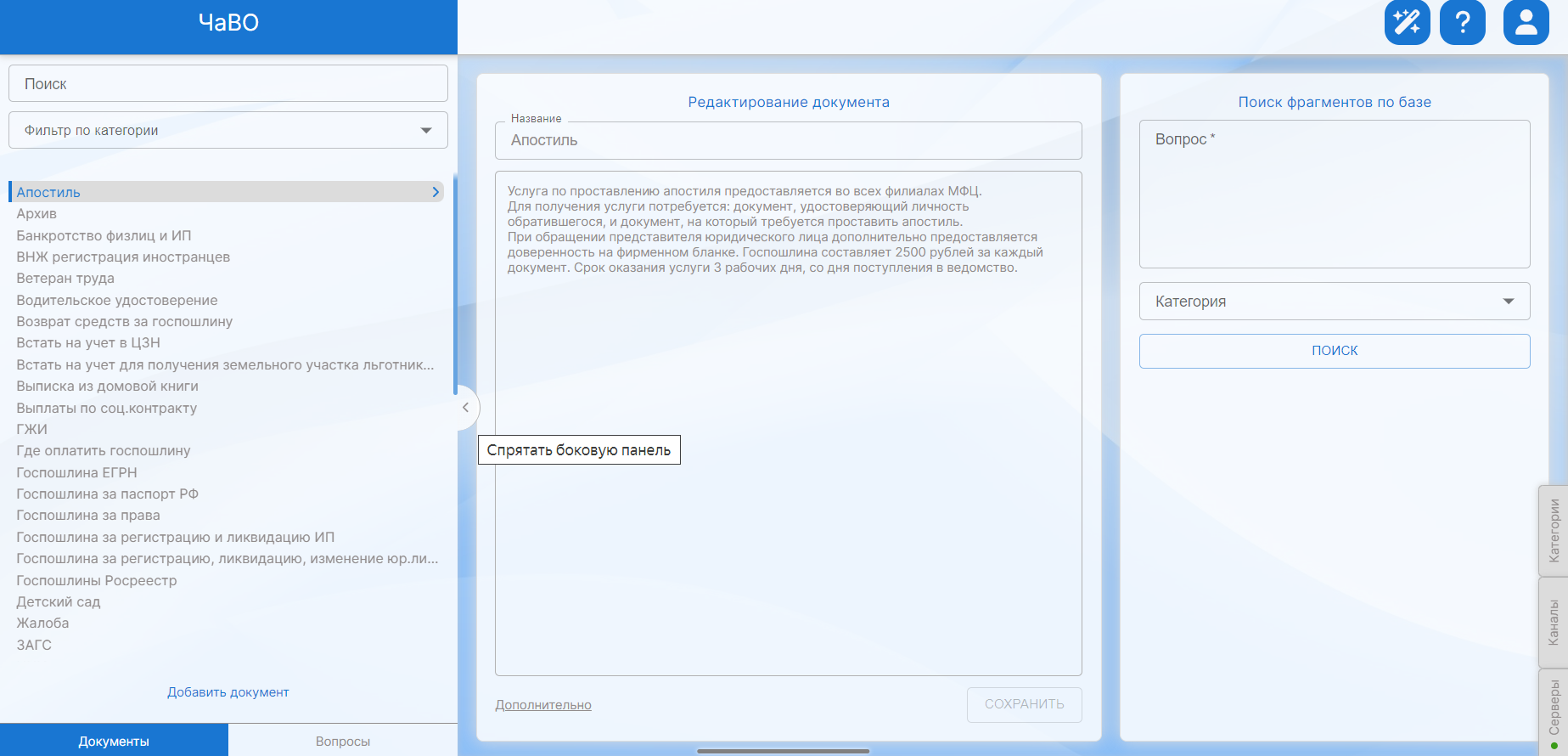This screenshot has width=1568, height=756.
Task: Switch to the Вопросы tab
Action: pyautogui.click(x=343, y=741)
